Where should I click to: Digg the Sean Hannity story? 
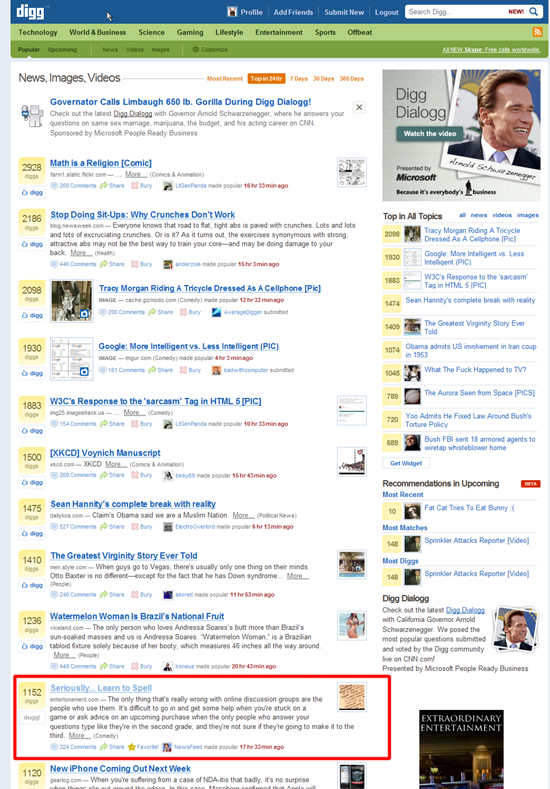[x=32, y=533]
